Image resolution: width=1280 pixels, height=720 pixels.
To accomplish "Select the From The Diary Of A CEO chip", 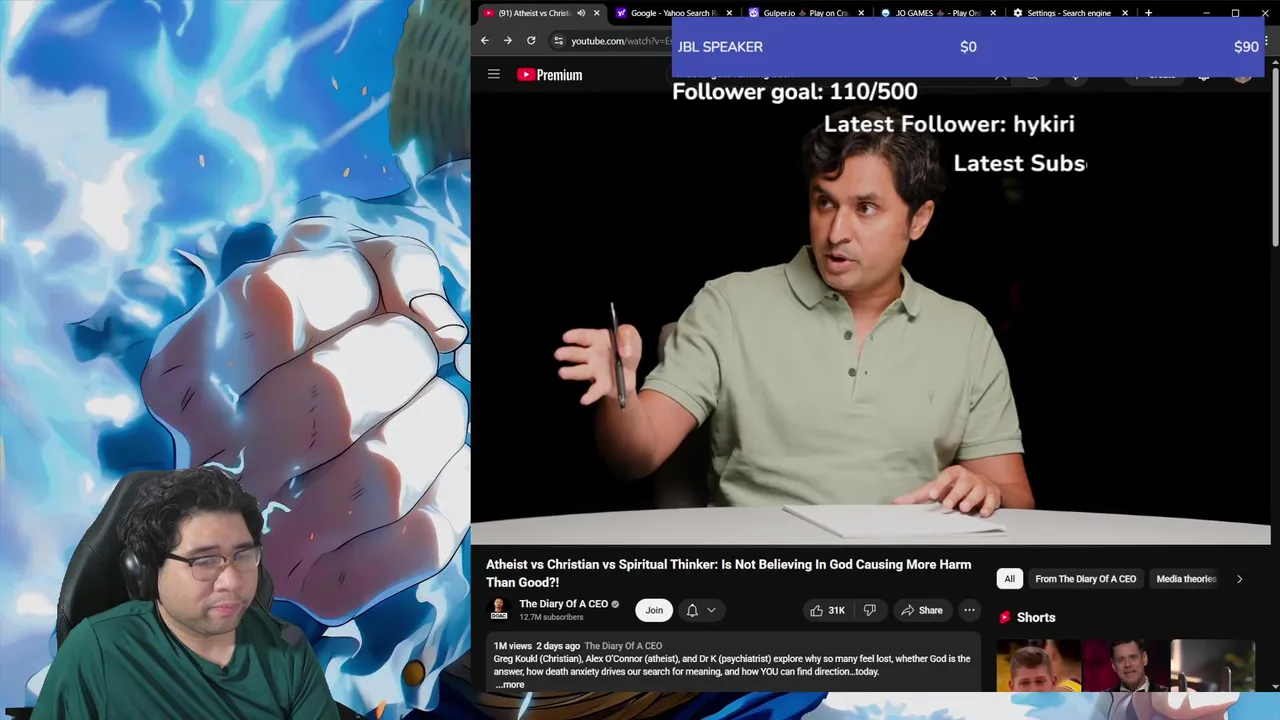I will [x=1085, y=579].
